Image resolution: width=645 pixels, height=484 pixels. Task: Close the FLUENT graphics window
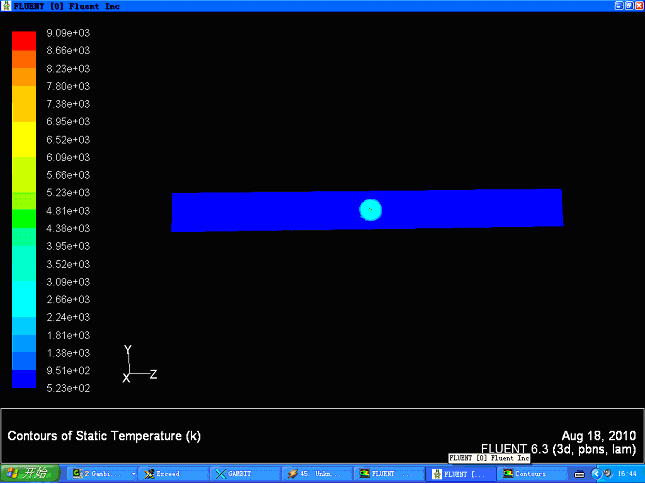click(x=636, y=6)
